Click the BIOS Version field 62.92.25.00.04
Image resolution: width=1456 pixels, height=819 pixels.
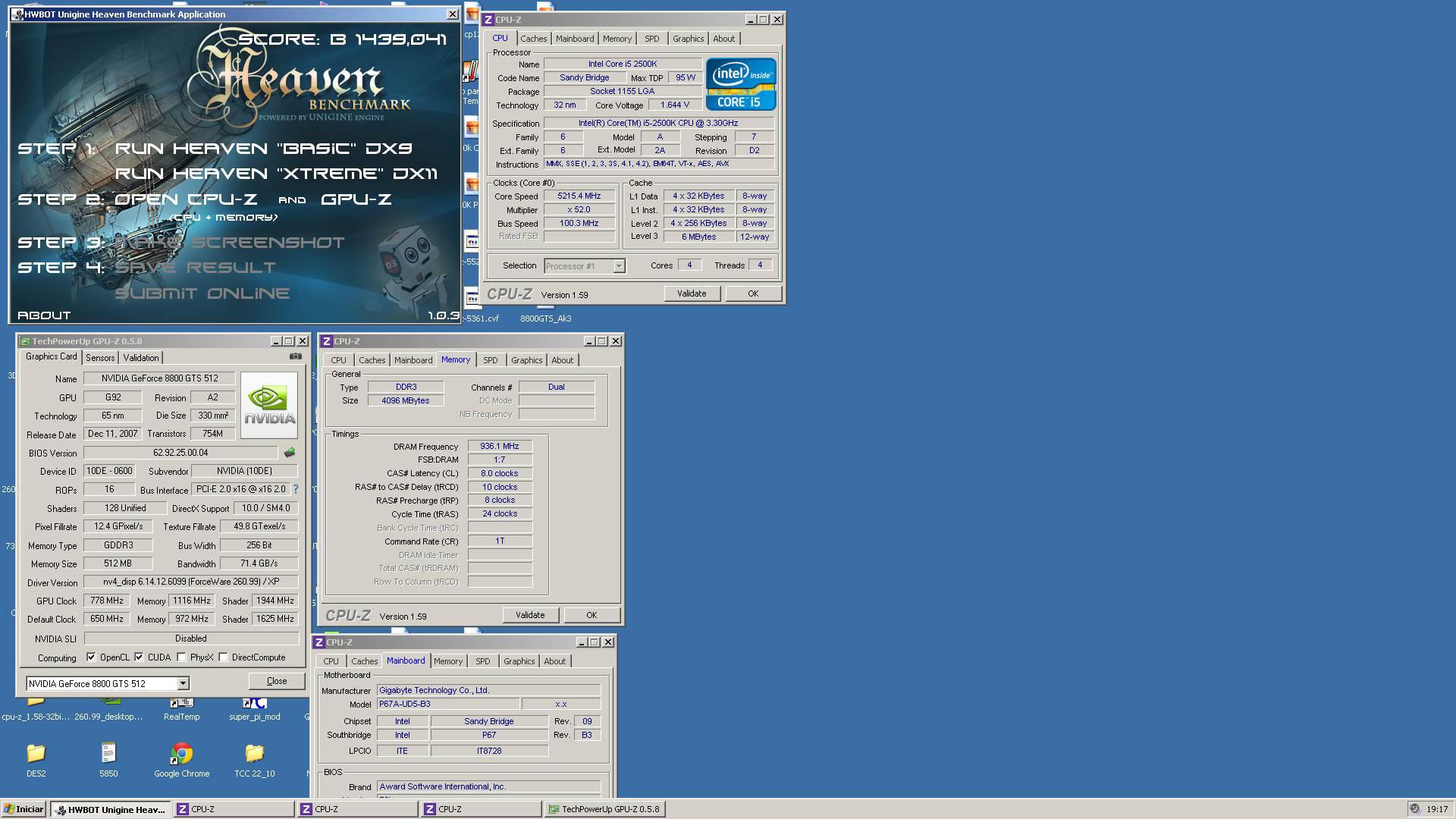pyautogui.click(x=180, y=453)
